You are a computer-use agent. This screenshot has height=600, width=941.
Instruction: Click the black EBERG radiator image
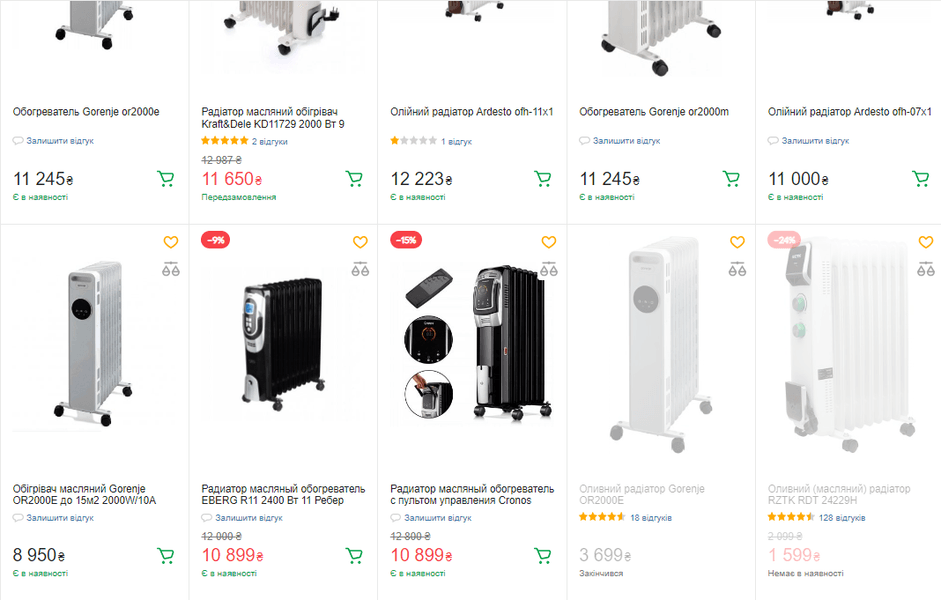pyautogui.click(x=284, y=340)
